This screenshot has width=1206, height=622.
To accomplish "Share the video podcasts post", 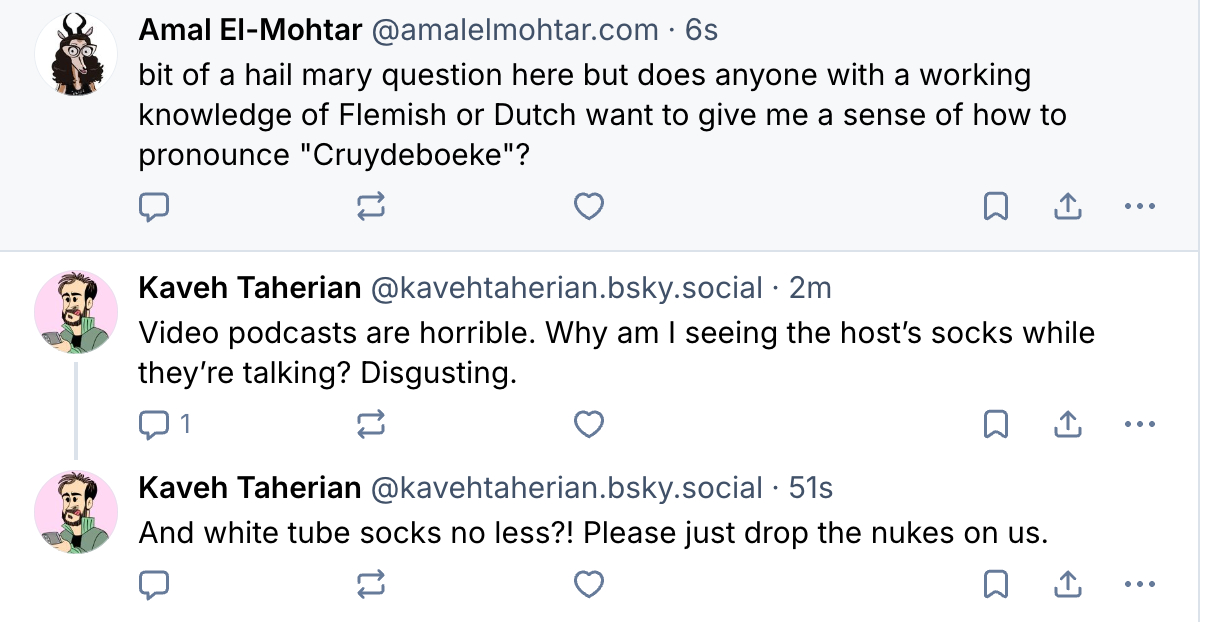I will tap(1067, 425).
